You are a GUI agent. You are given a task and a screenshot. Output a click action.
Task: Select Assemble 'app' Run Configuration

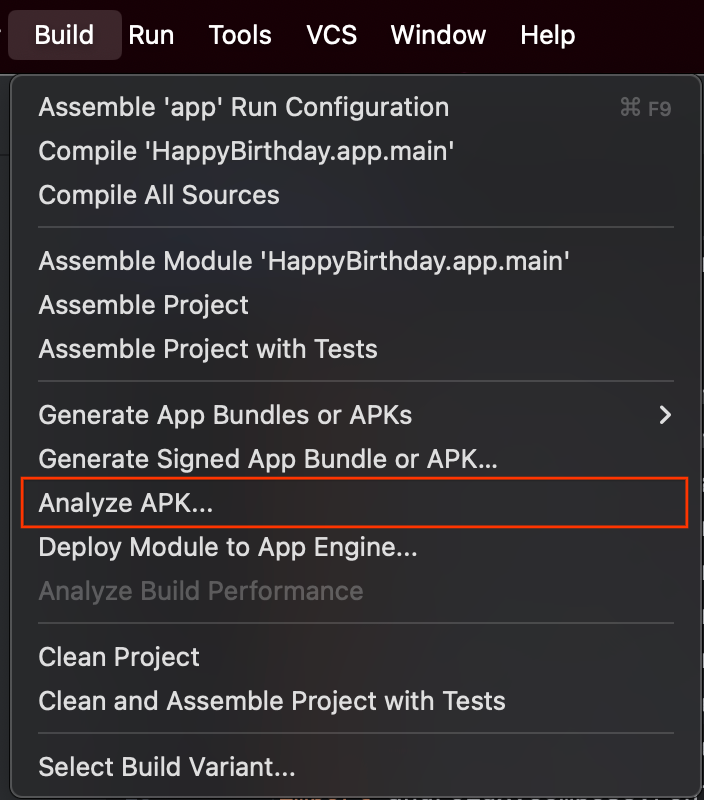click(242, 107)
